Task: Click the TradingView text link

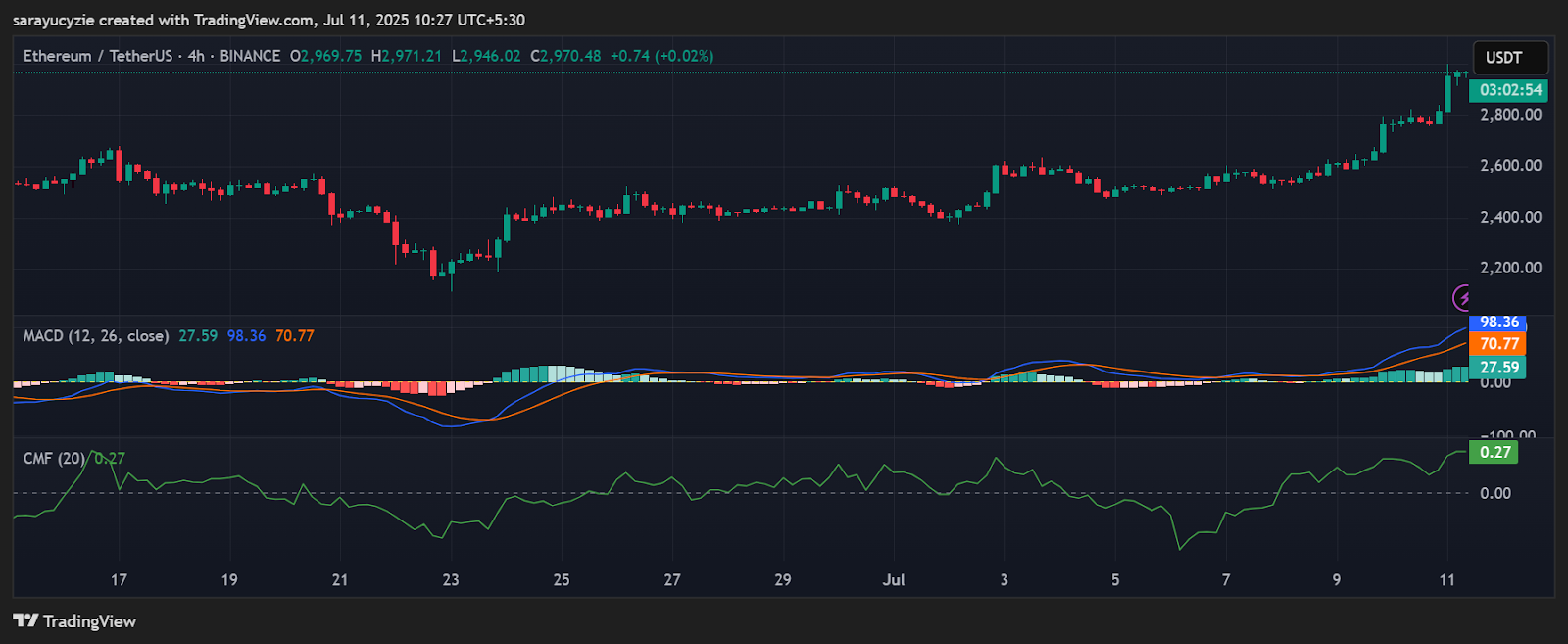Action: 89,620
